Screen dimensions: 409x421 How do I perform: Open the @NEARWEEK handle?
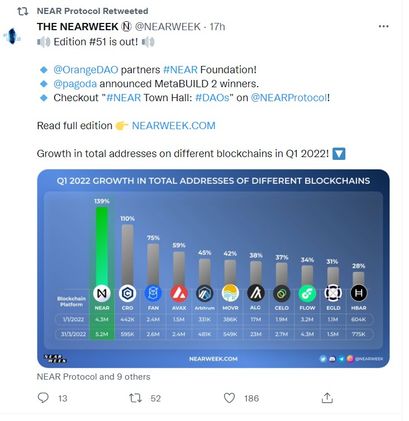168,26
